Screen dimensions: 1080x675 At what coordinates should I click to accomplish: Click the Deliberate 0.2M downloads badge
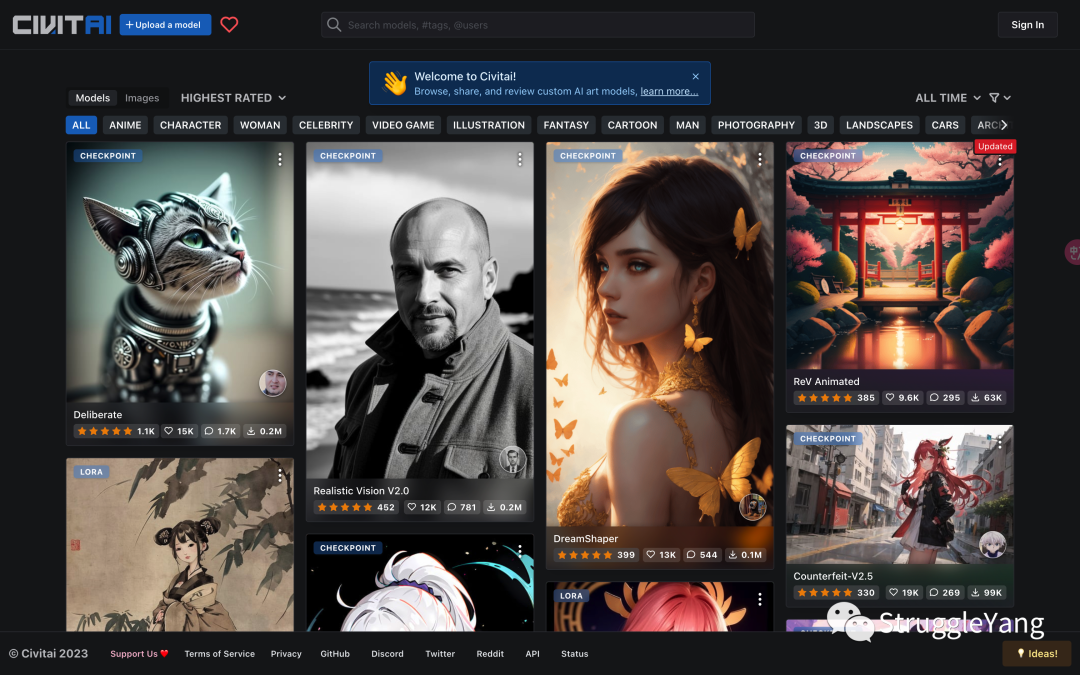[x=264, y=431]
